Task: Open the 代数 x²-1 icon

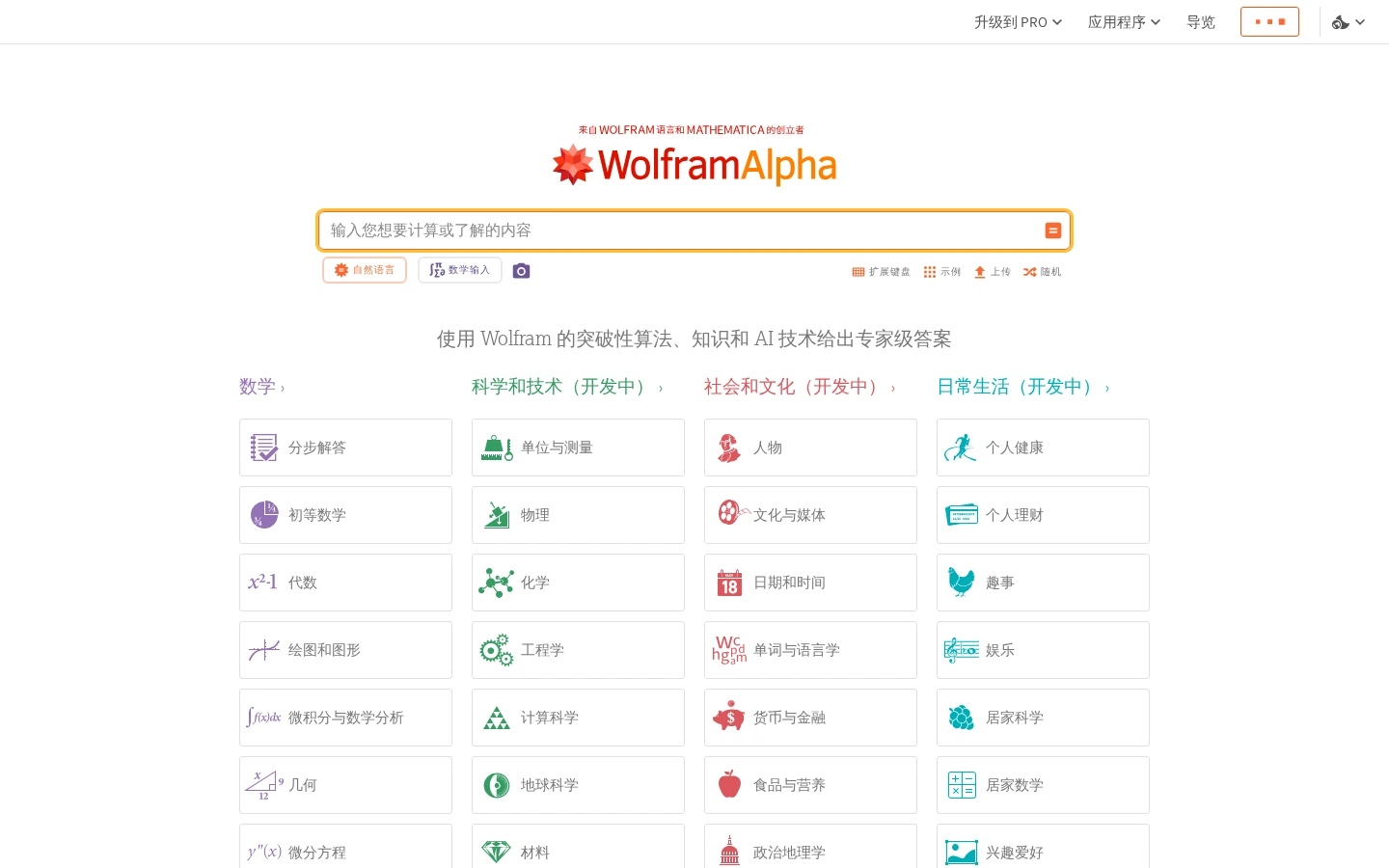Action: 263,582
